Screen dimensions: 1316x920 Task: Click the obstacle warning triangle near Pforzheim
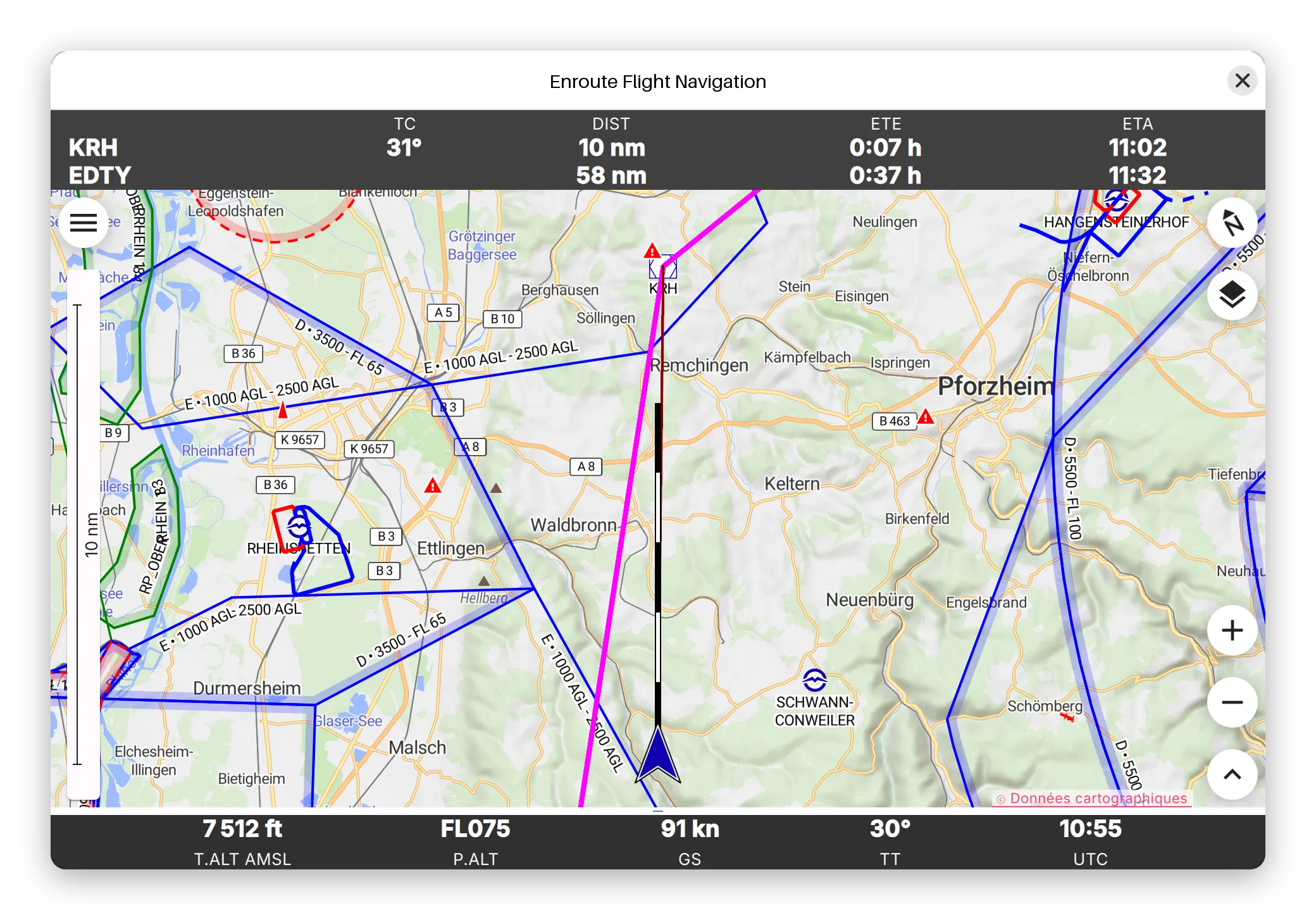pyautogui.click(x=926, y=416)
